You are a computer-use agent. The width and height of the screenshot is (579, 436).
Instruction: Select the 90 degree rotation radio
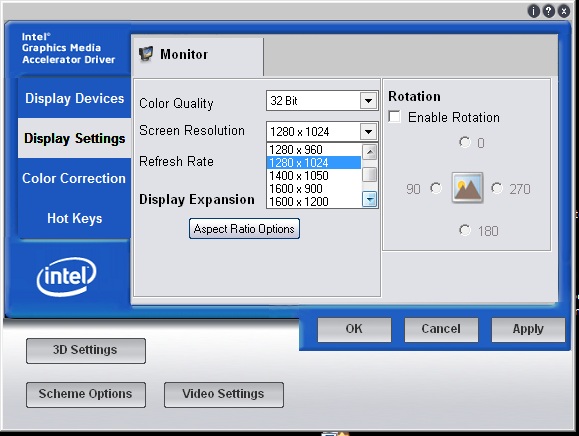436,188
